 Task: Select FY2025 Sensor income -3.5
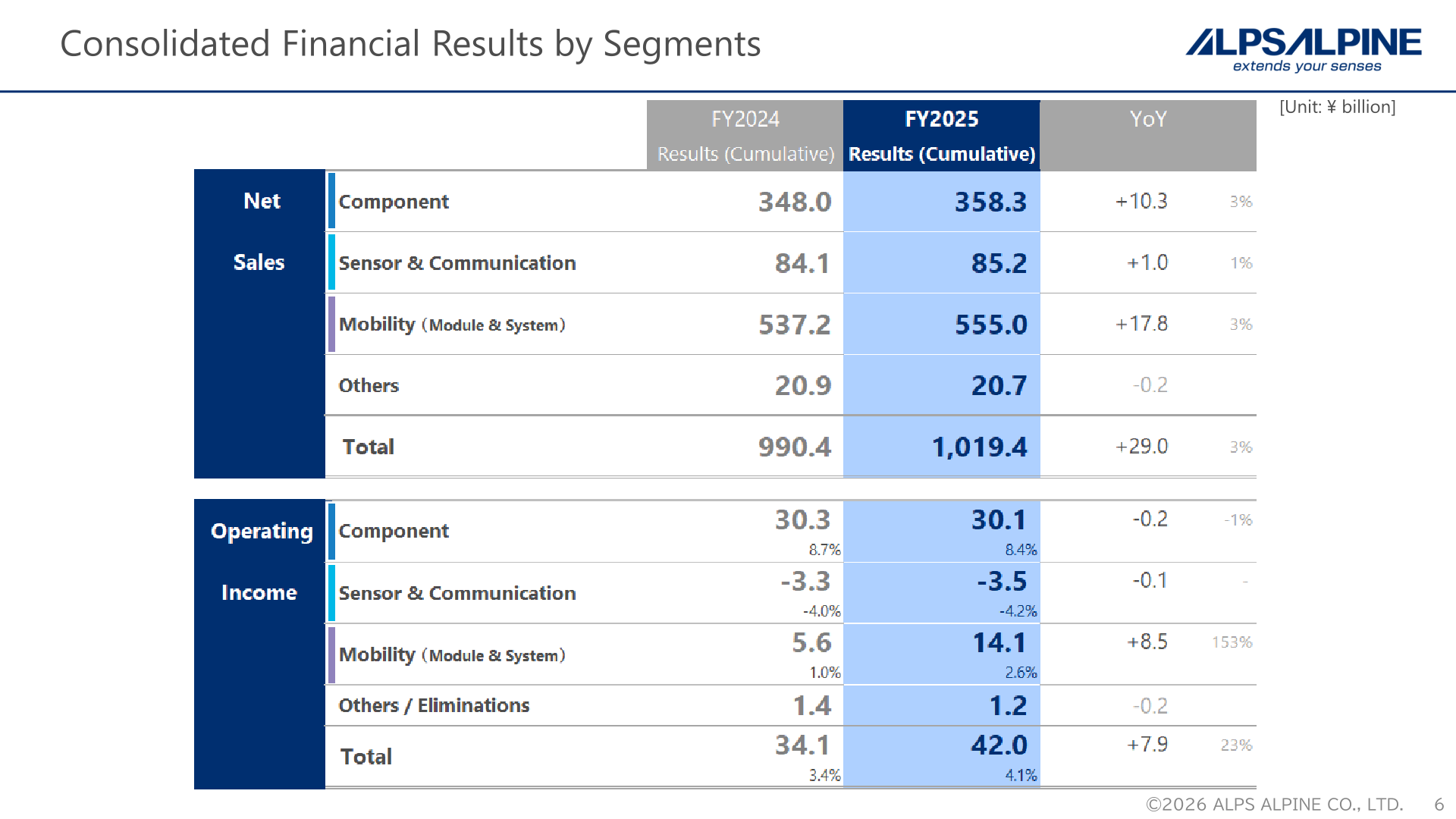coord(1002,581)
